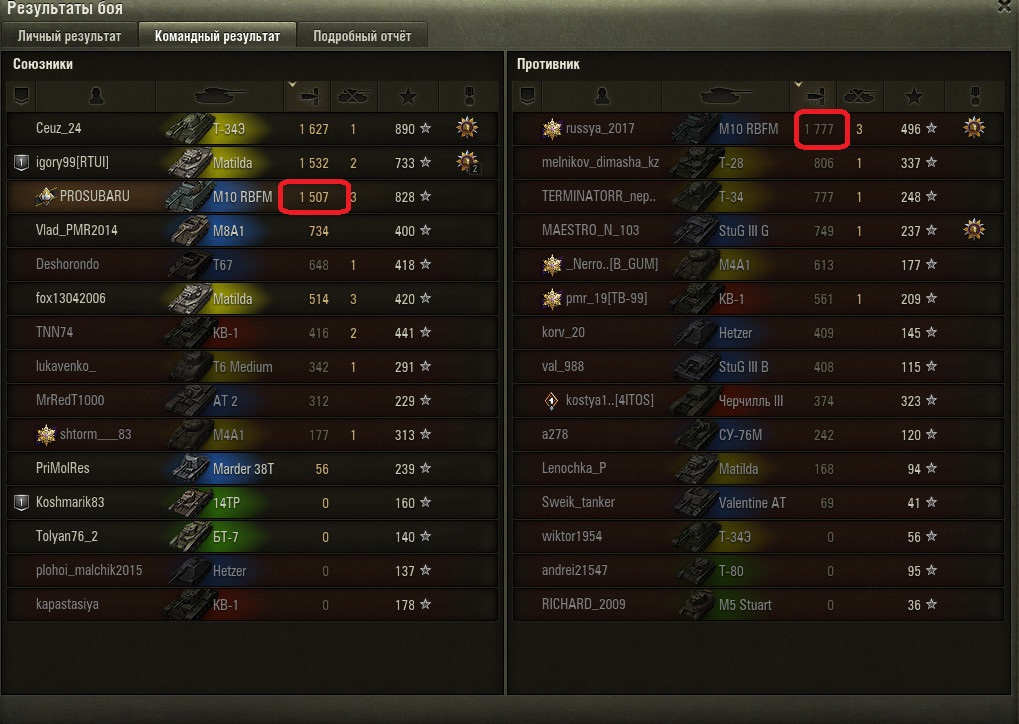Viewport: 1019px width, 724px height.
Task: Sort enemies by experience star column
Action: point(914,96)
